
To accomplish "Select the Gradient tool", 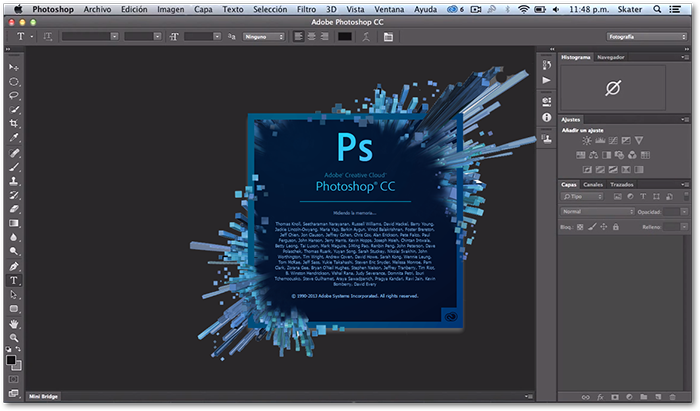I will [14, 223].
